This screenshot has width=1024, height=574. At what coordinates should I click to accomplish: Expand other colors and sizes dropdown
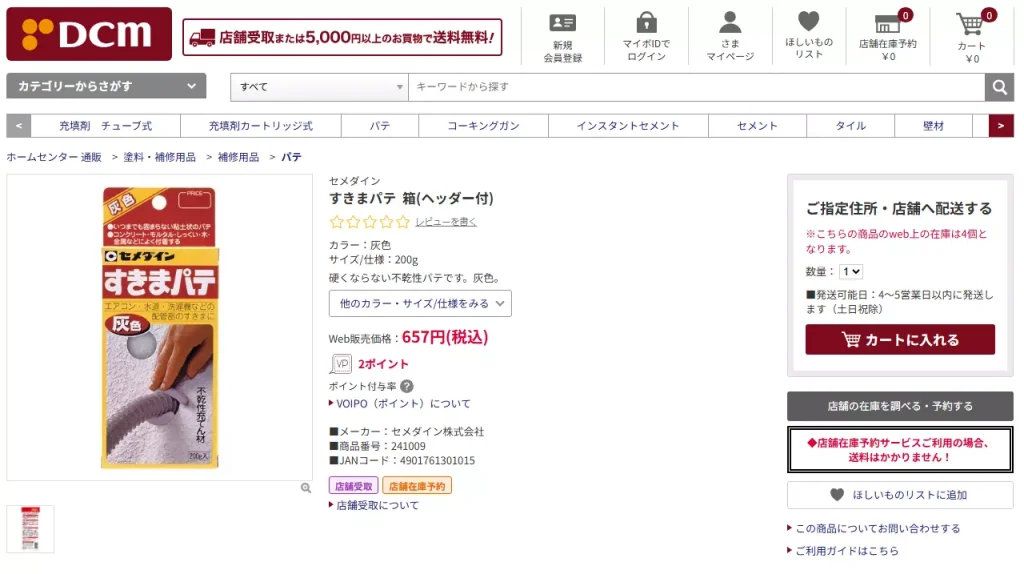(420, 304)
